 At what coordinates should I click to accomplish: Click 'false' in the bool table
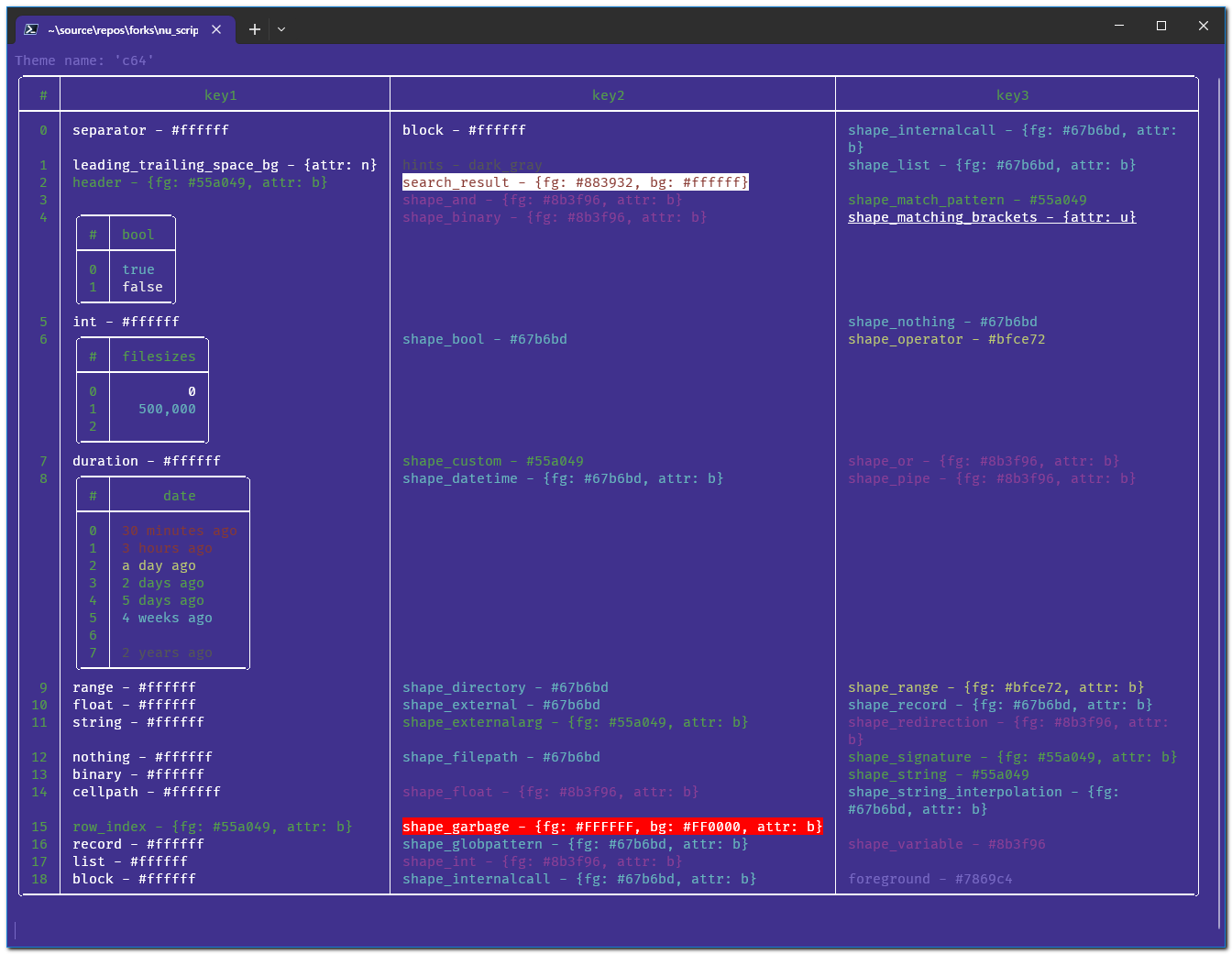(142, 287)
